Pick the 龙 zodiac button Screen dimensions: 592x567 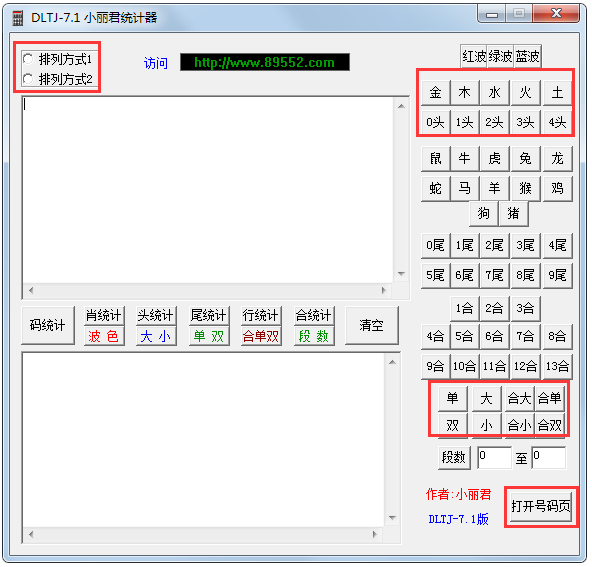[x=557, y=159]
